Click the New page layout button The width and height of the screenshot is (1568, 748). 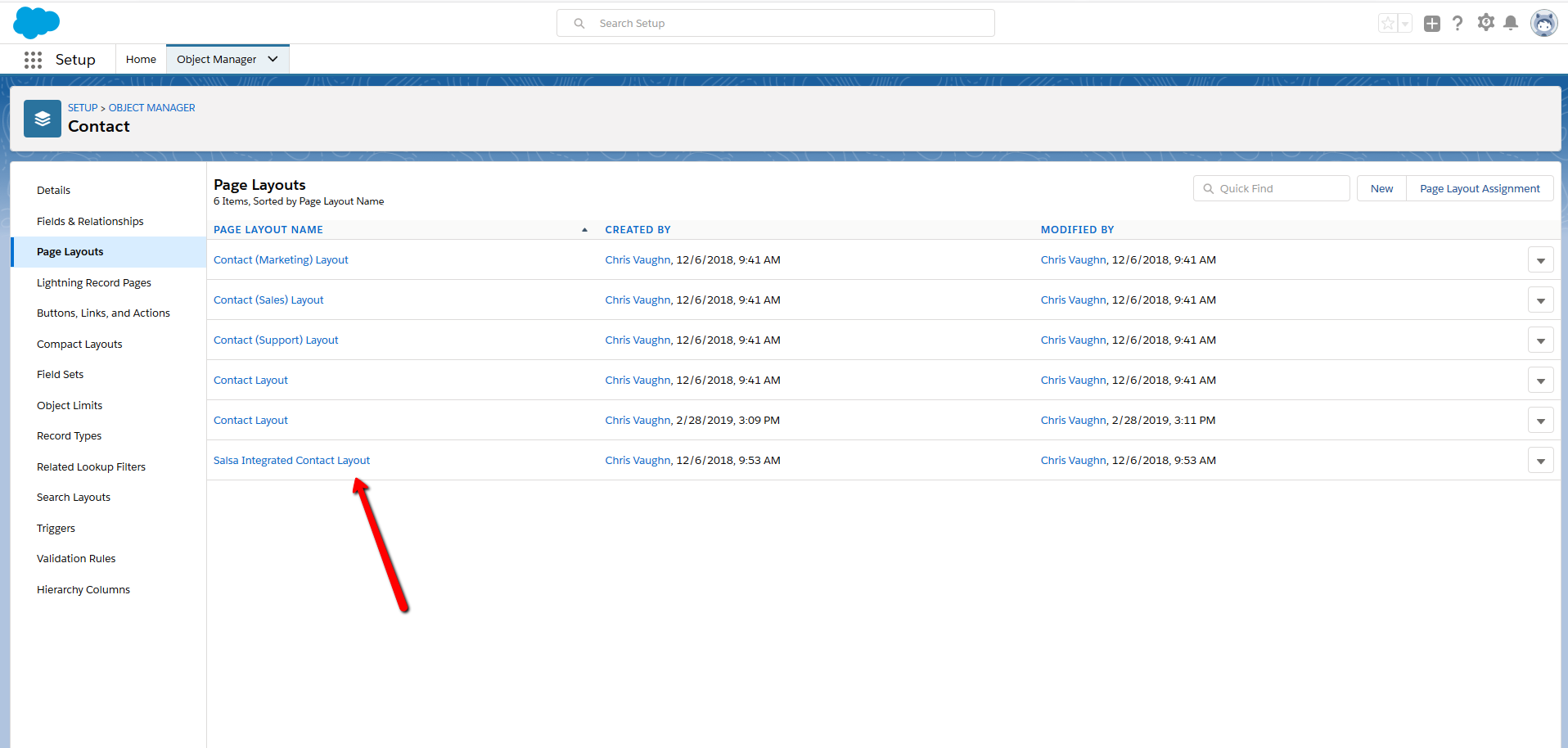click(x=1381, y=187)
